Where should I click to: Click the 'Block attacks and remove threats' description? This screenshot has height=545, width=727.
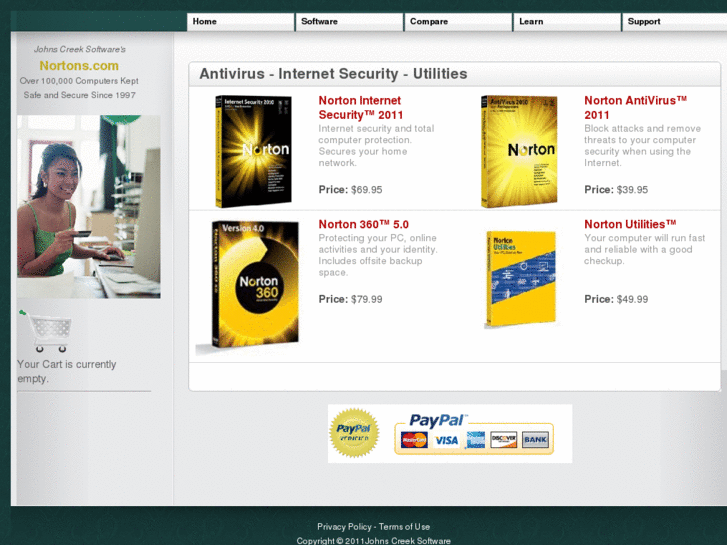[642, 146]
